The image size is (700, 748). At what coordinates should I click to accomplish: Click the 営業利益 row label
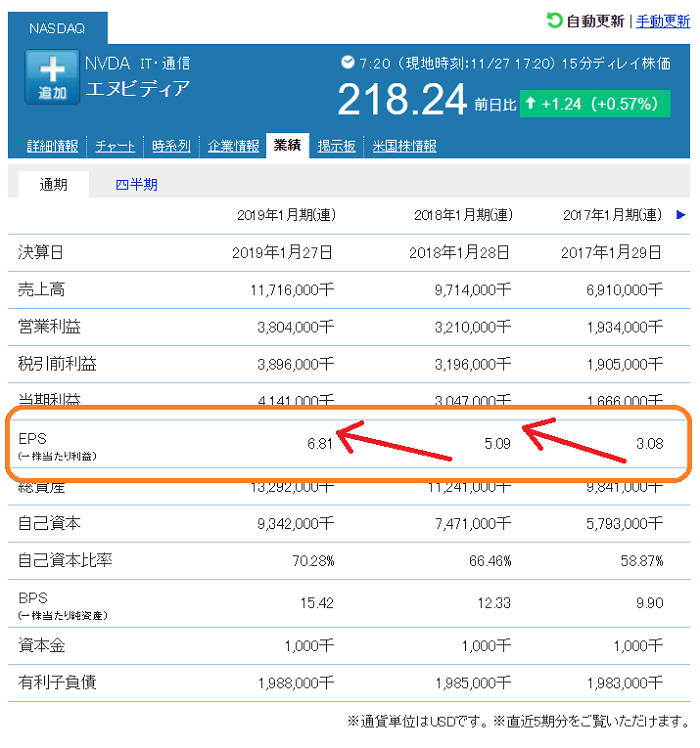tap(49, 326)
